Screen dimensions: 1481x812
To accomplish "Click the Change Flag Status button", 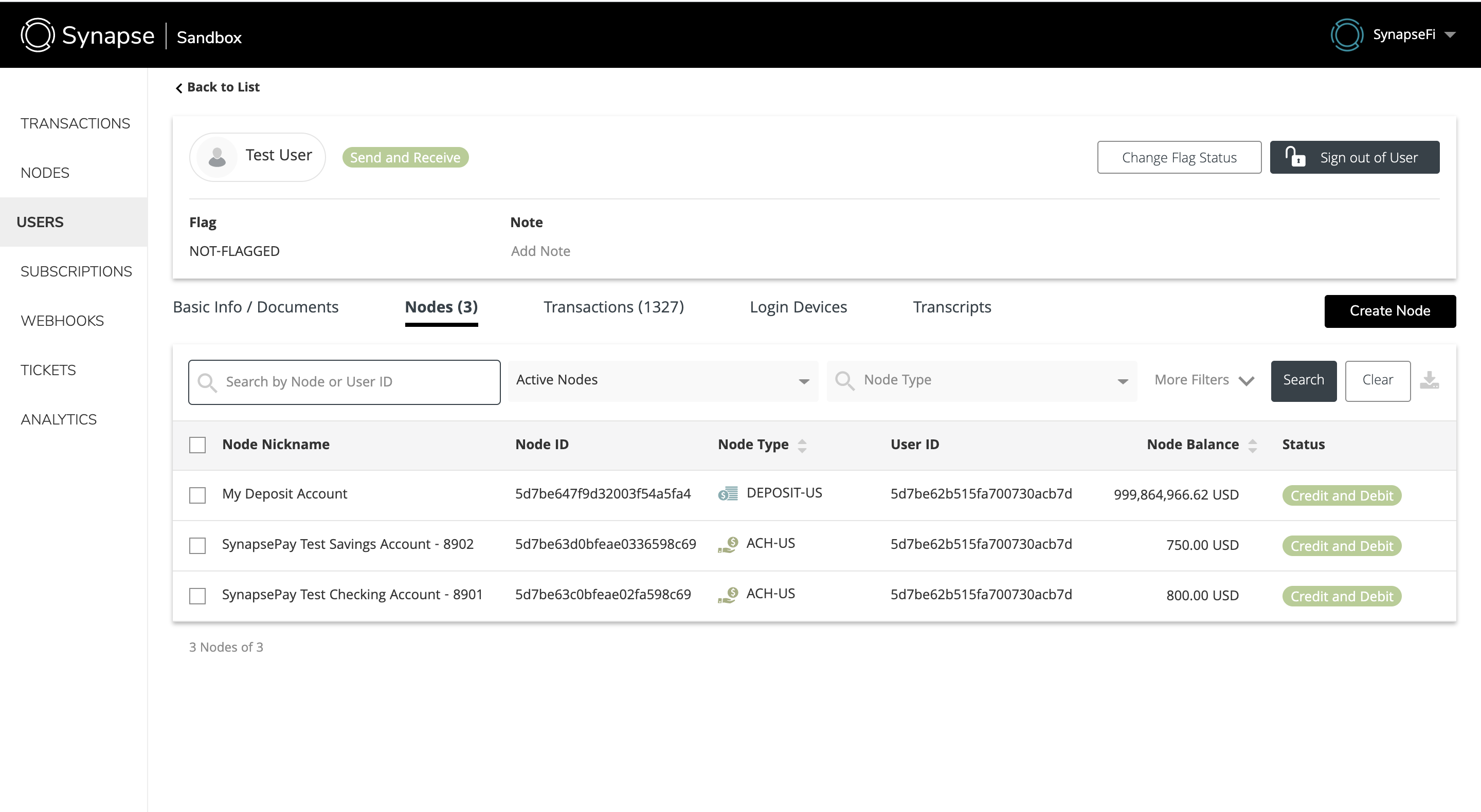I will tap(1179, 157).
